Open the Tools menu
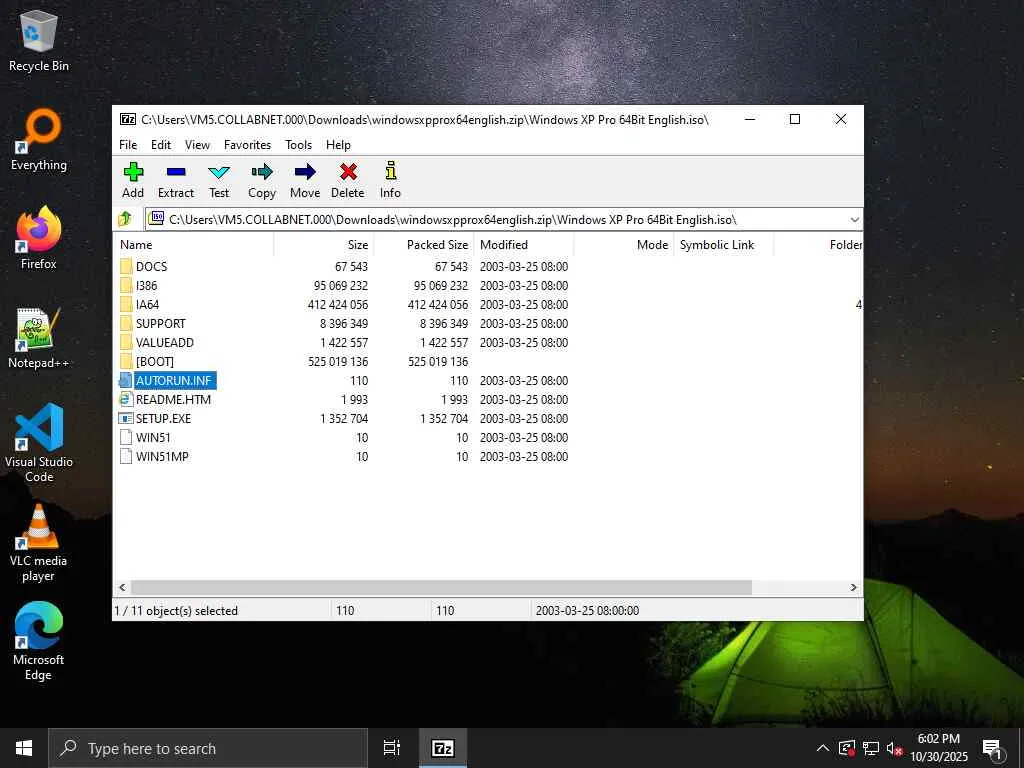The image size is (1024, 768). point(298,145)
